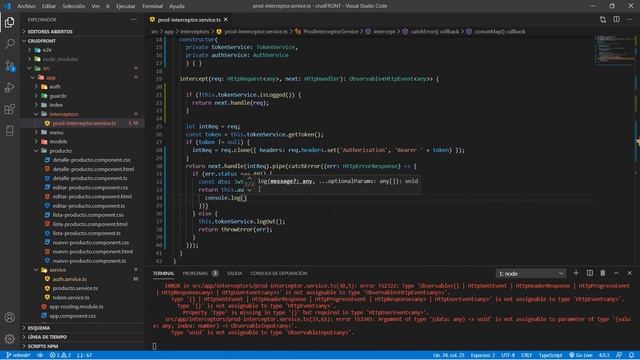Image resolution: width=640 pixels, height=360 pixels.
Task: Click the Explorer more actions ellipsis
Action: [134, 20]
